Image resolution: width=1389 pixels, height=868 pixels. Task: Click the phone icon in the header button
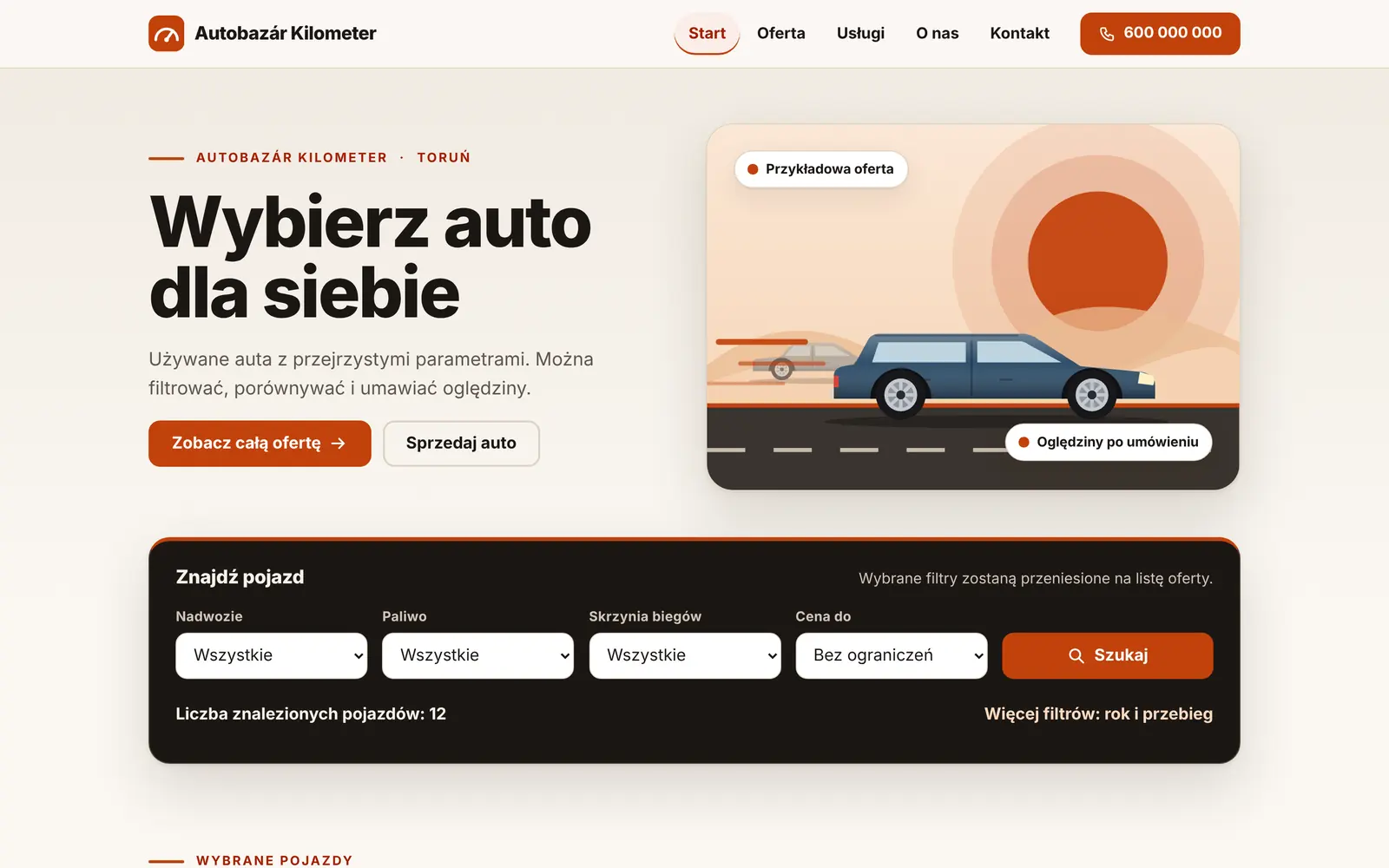tap(1107, 34)
